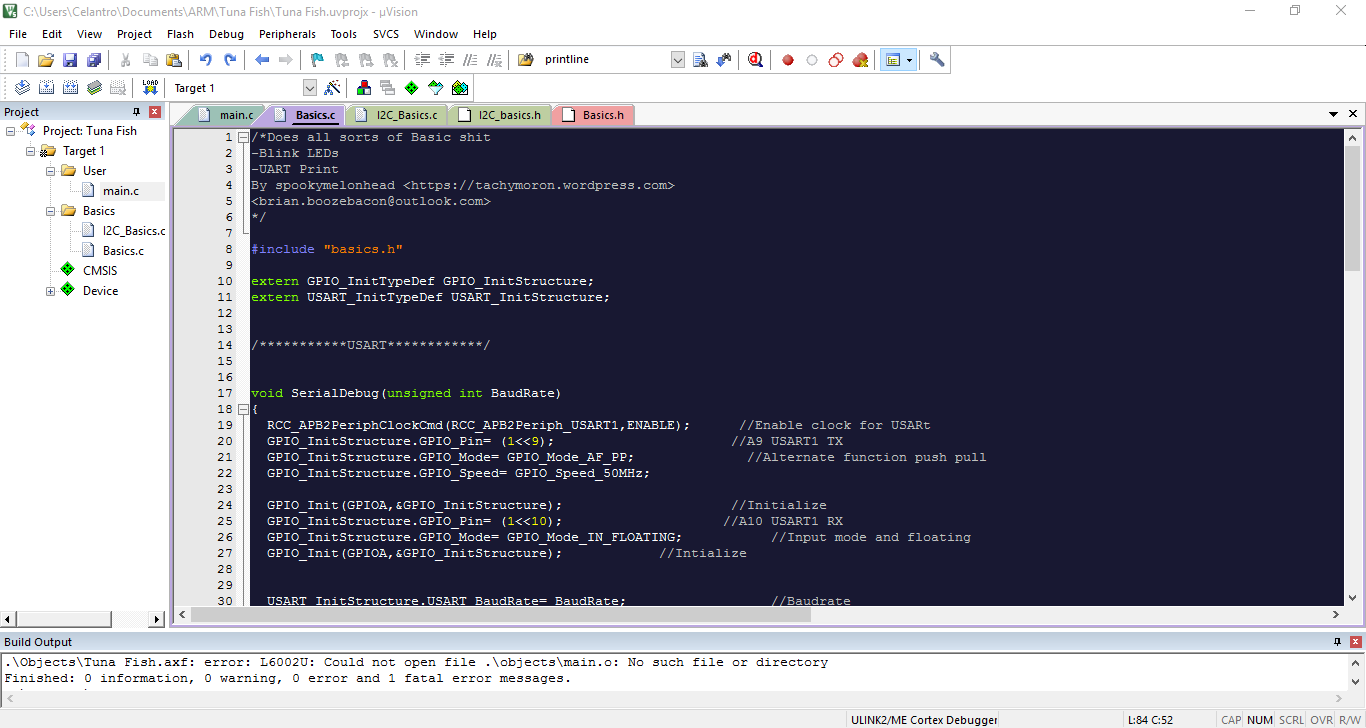Click the Configuration wrench icon
This screenshot has width=1366, height=728.
coord(937,60)
